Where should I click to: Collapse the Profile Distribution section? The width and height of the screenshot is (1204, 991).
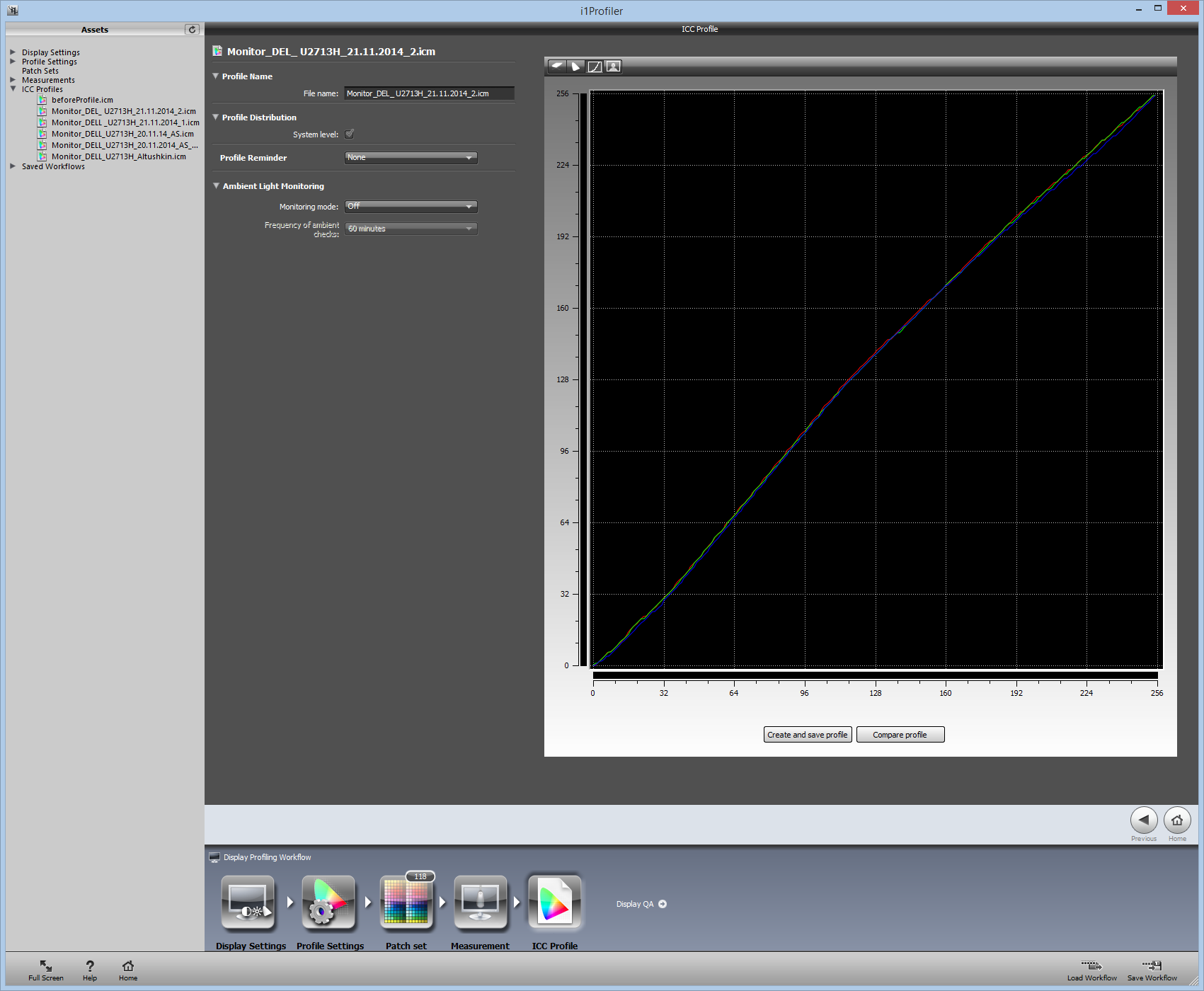[216, 117]
